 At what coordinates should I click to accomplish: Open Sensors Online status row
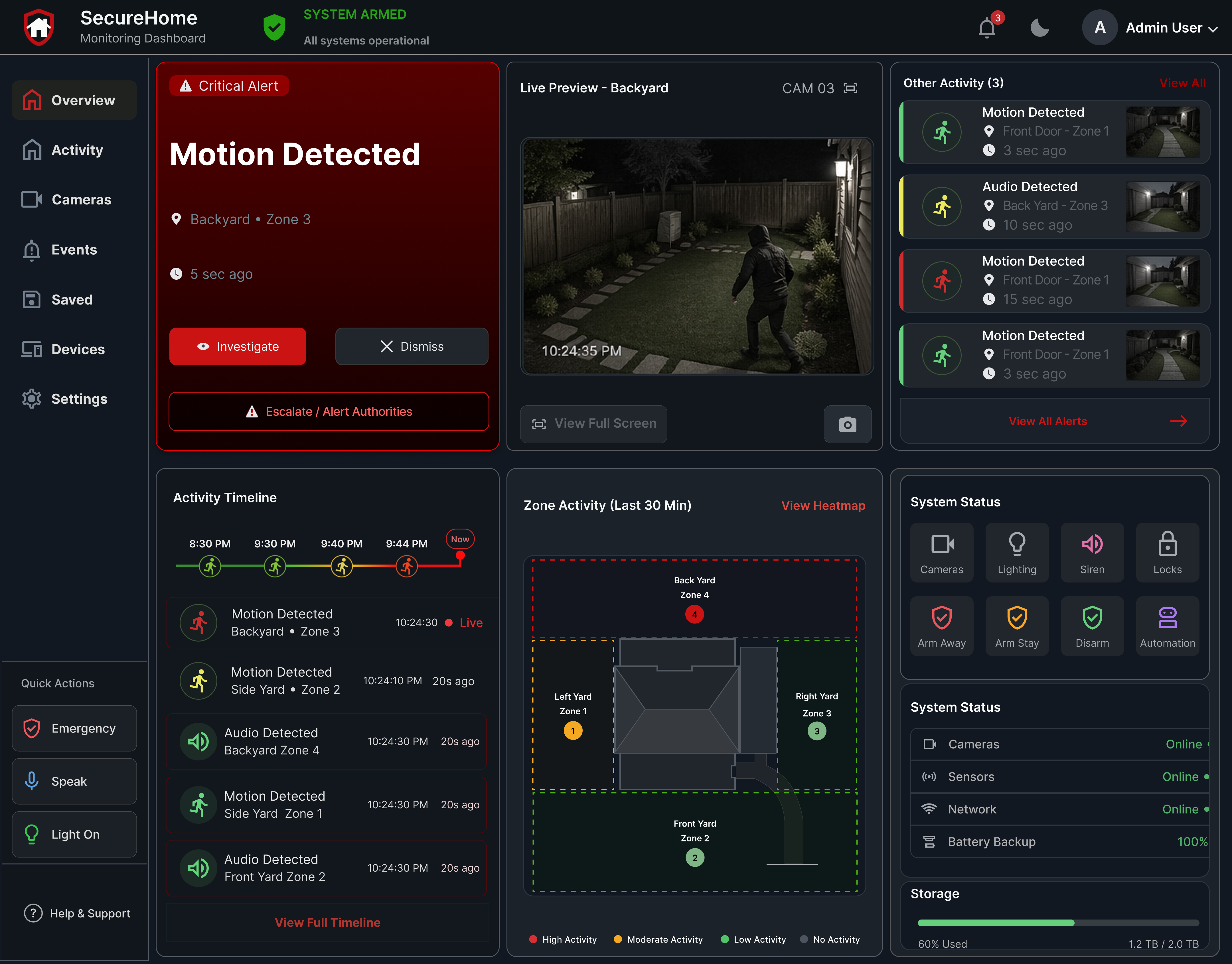[x=1060, y=777]
